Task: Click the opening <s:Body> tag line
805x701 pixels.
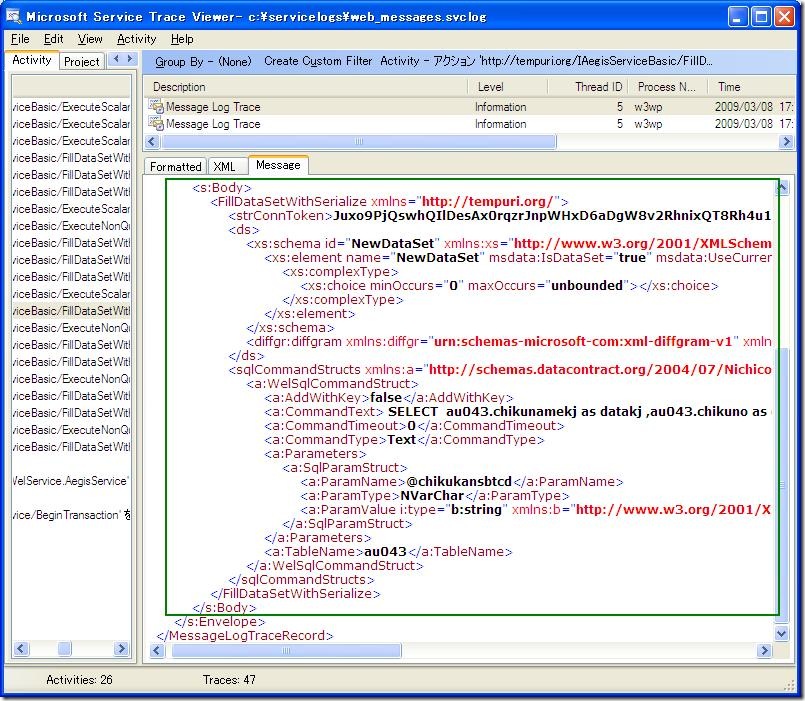Action: (222, 187)
